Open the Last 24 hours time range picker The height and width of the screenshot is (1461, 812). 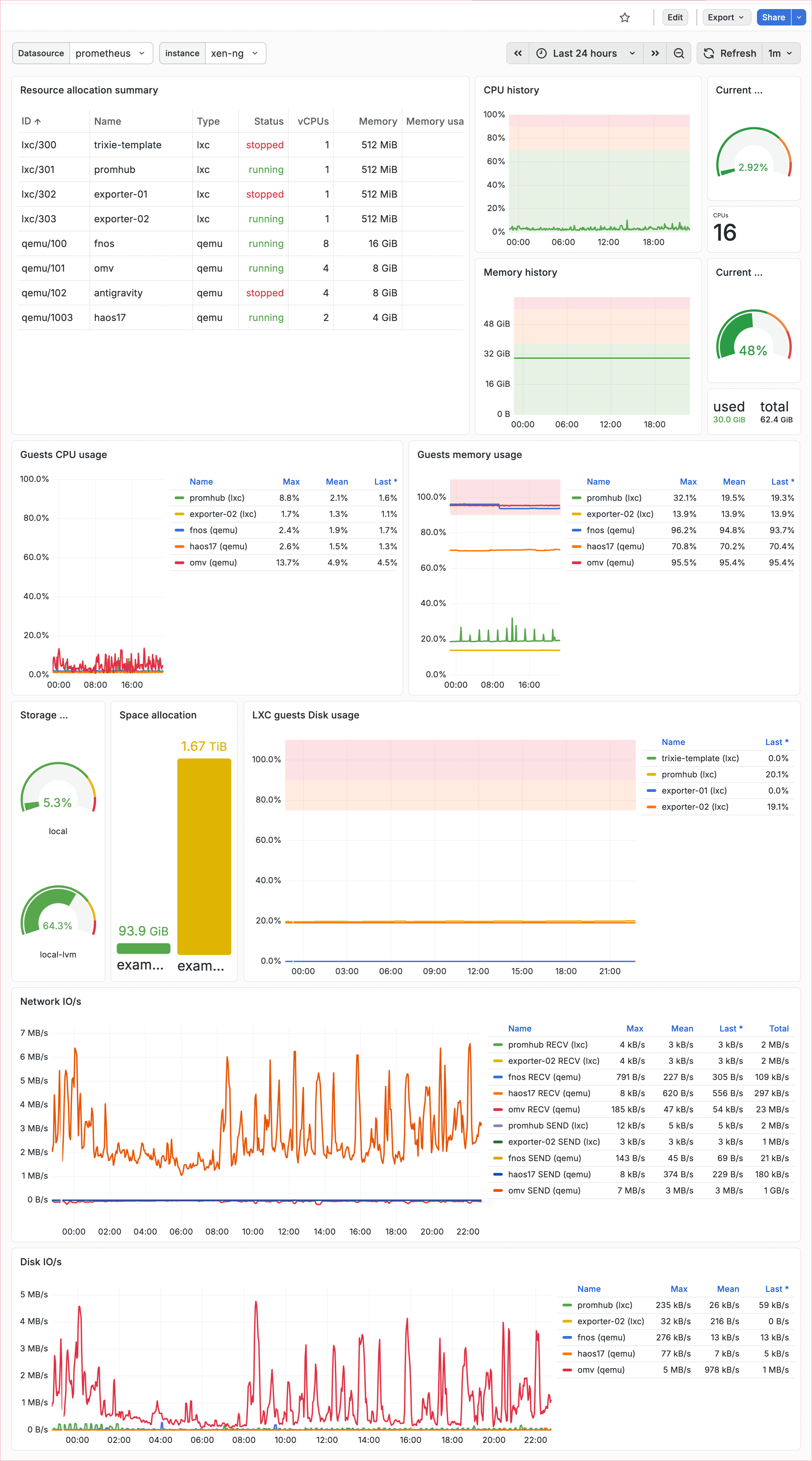585,53
